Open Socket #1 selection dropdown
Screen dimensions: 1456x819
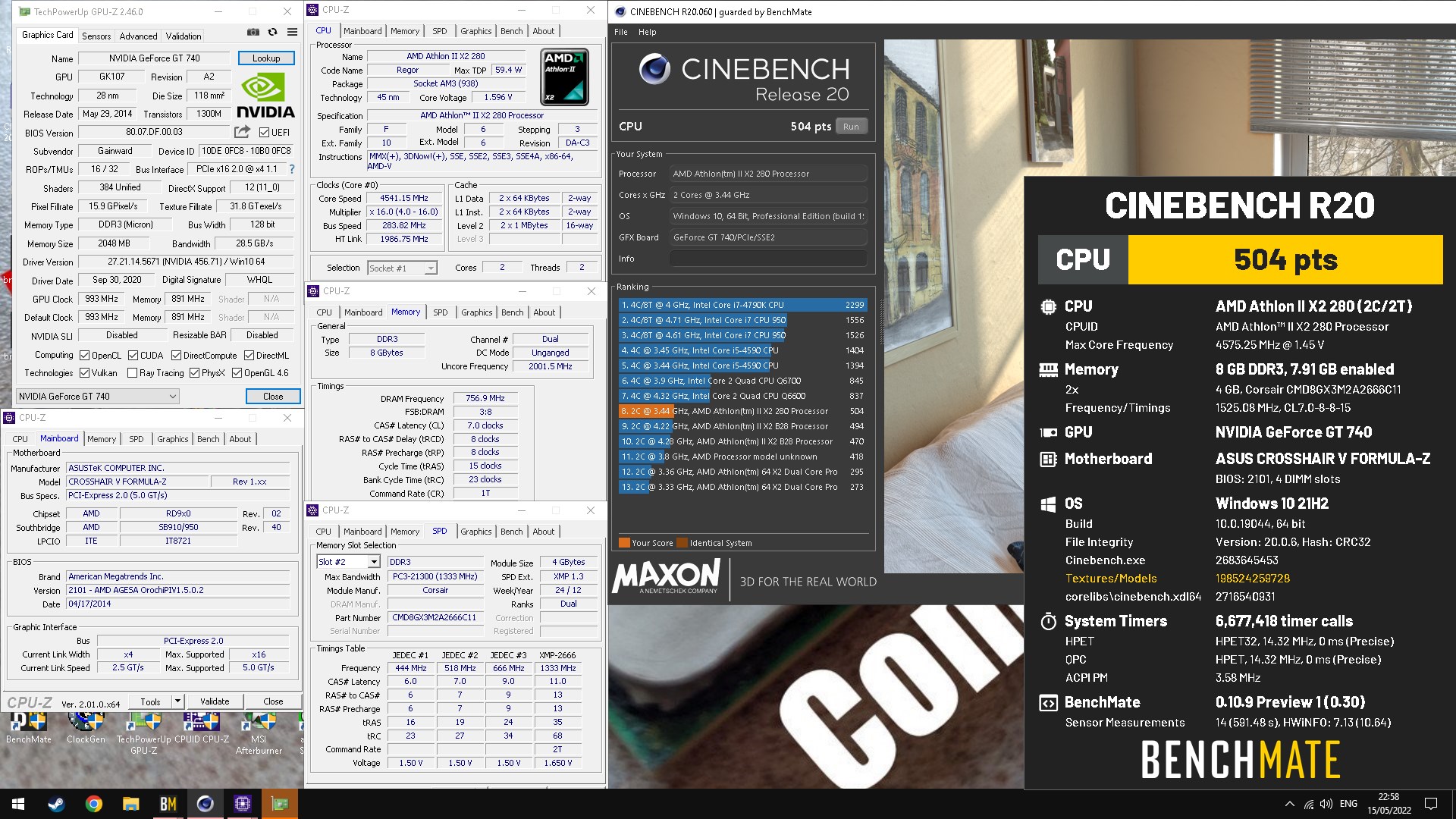click(402, 268)
